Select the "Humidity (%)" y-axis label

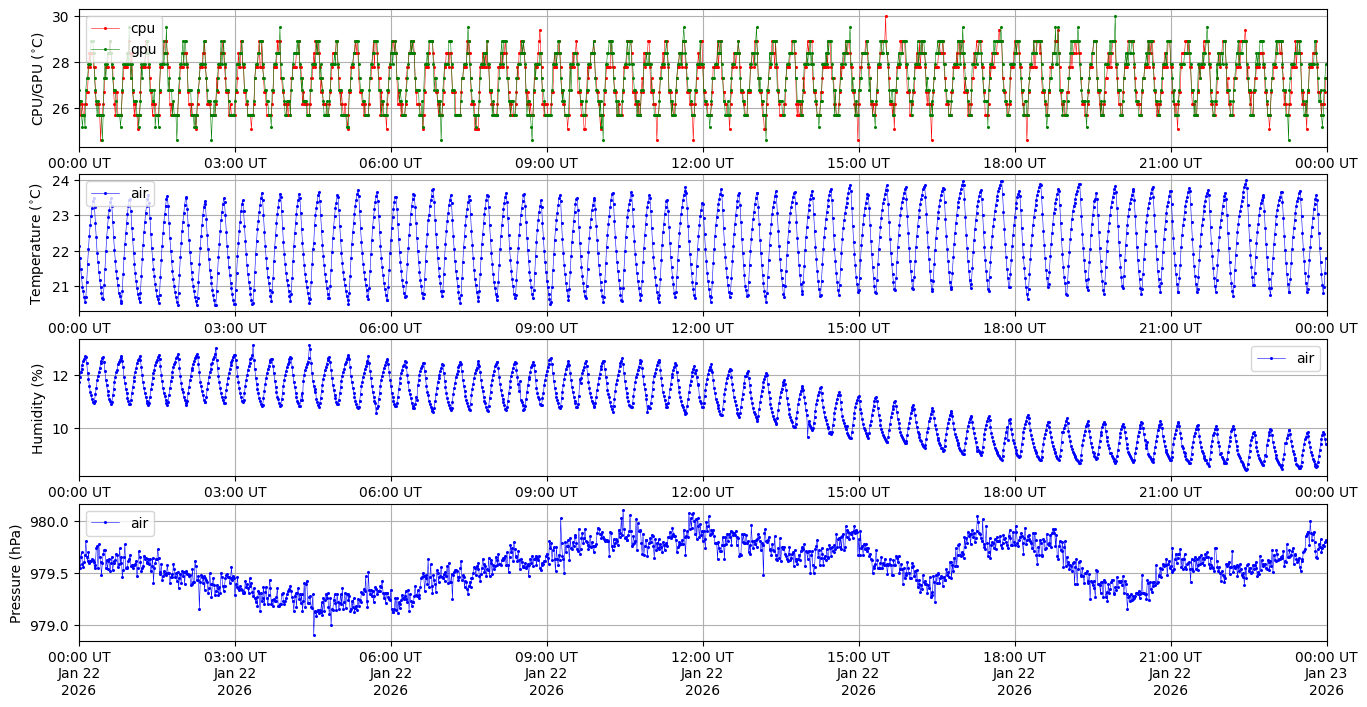click(38, 408)
